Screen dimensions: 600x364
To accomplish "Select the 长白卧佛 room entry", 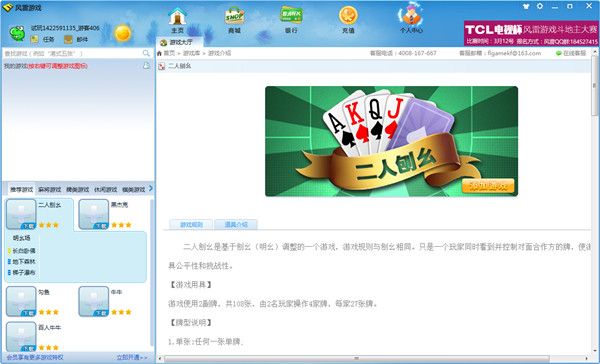I will pos(24,251).
